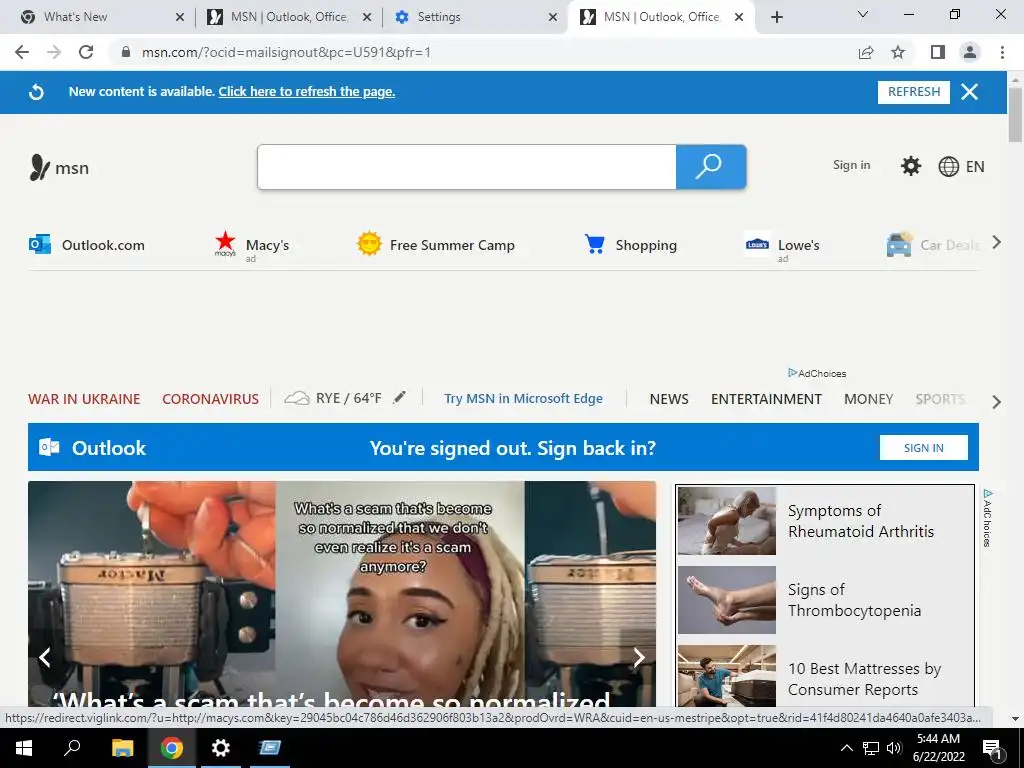
Task: Open taskbar search magnifier
Action: [72, 747]
